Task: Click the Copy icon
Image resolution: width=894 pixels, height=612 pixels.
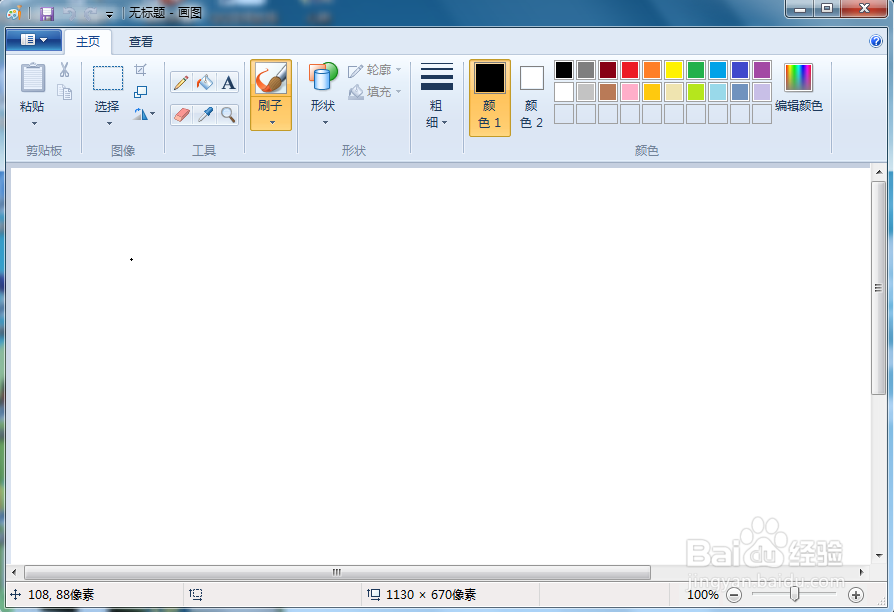Action: [x=64, y=92]
